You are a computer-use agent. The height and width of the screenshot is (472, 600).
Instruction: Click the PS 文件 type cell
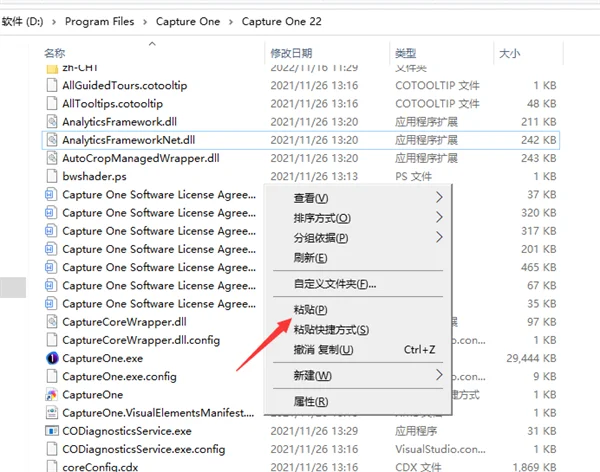413,176
